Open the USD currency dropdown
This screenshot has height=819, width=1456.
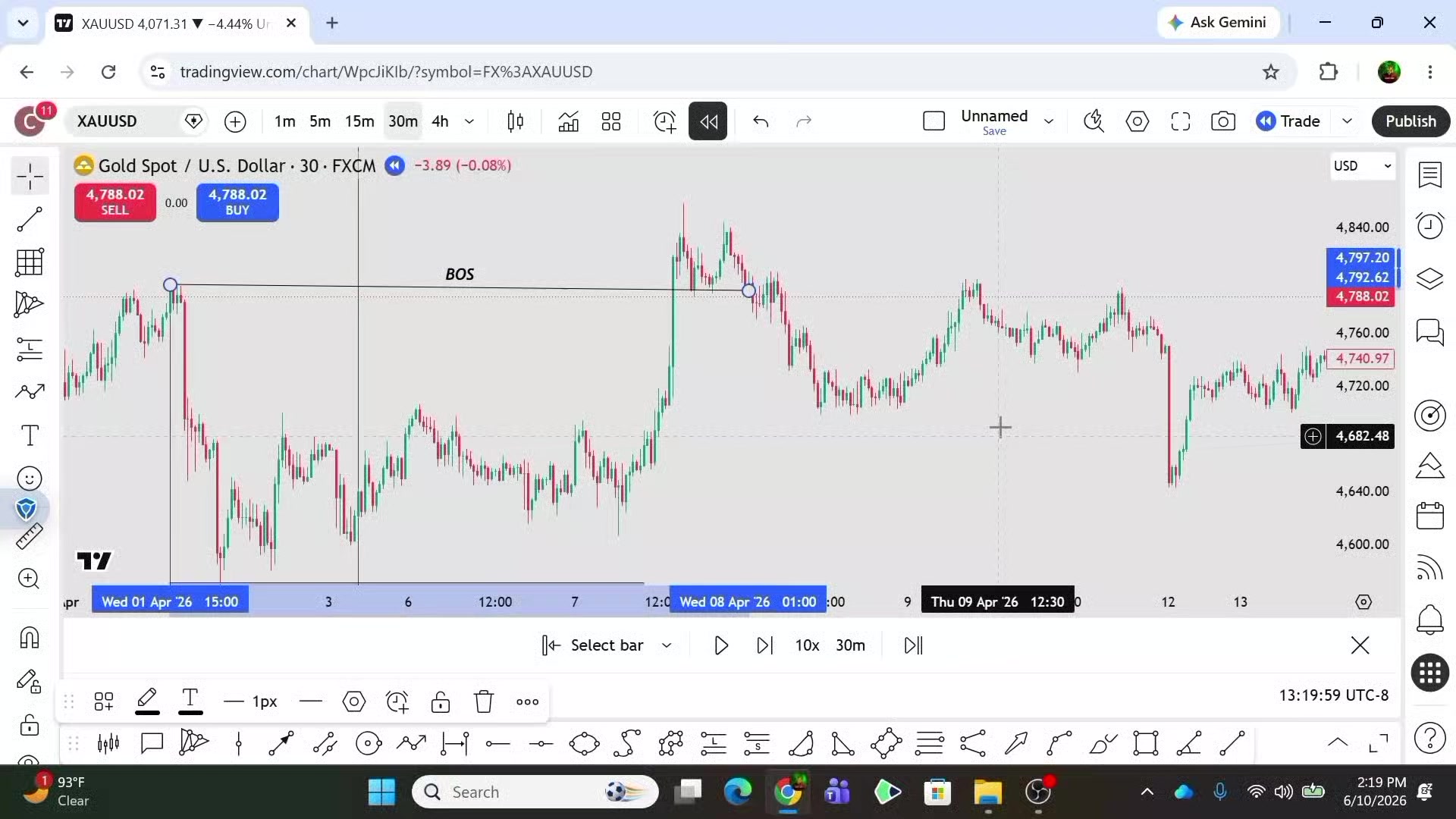(1363, 166)
